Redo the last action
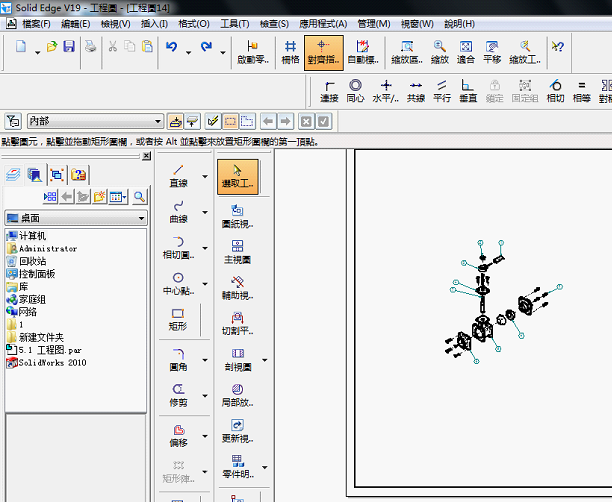 tap(206, 46)
